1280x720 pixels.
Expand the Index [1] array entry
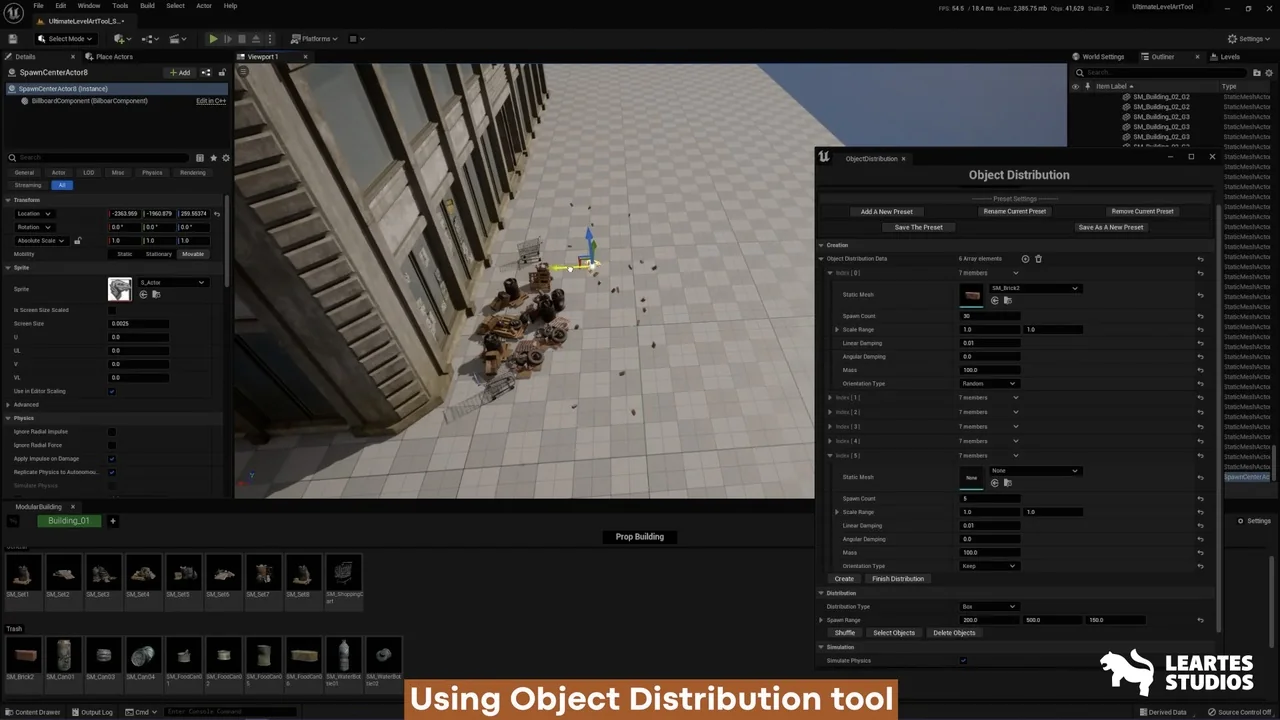click(x=830, y=398)
